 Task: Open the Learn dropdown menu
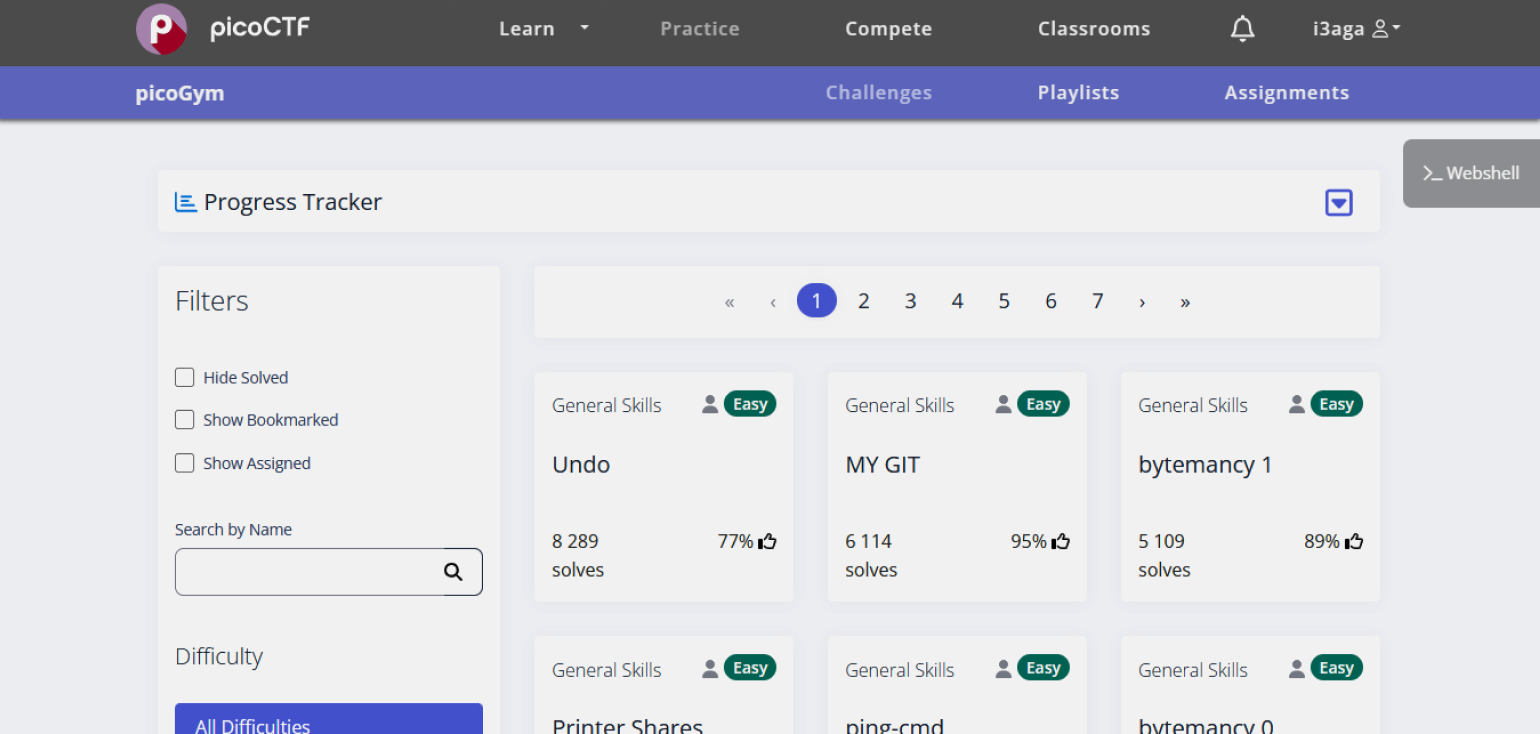(543, 29)
